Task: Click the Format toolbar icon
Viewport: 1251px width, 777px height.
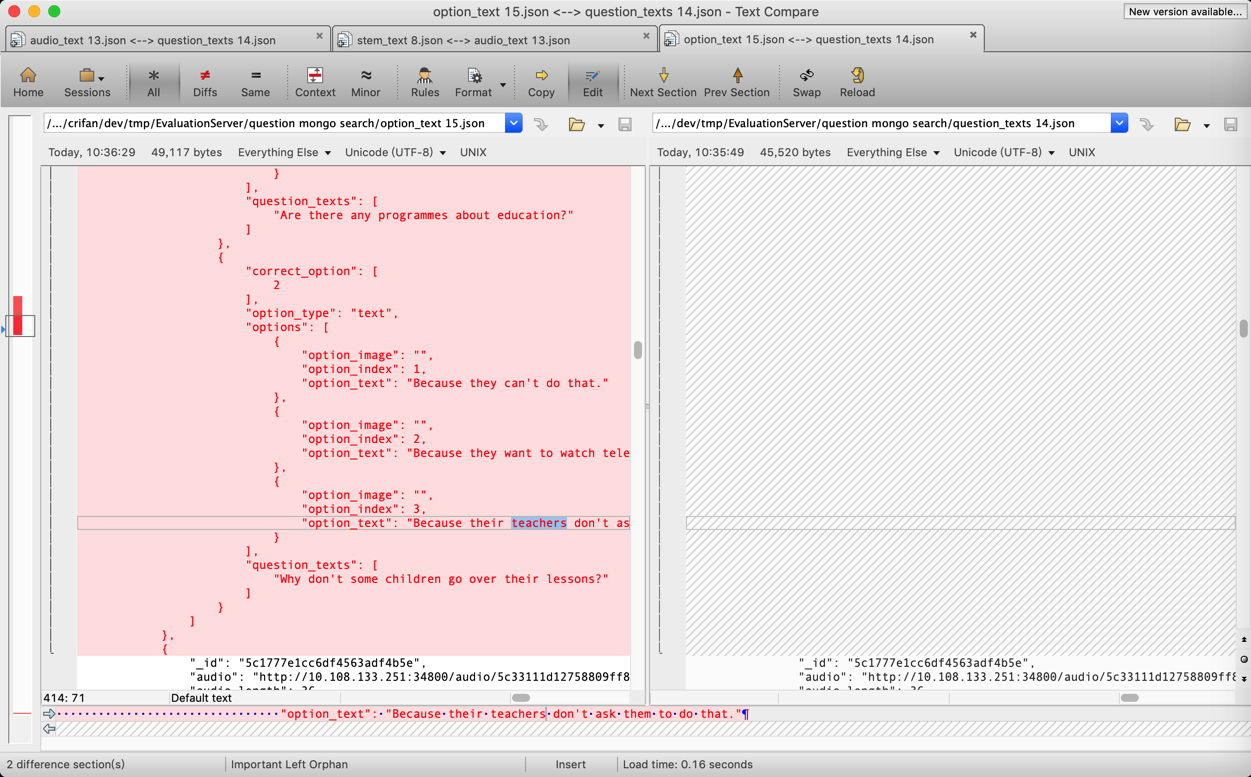Action: [473, 82]
